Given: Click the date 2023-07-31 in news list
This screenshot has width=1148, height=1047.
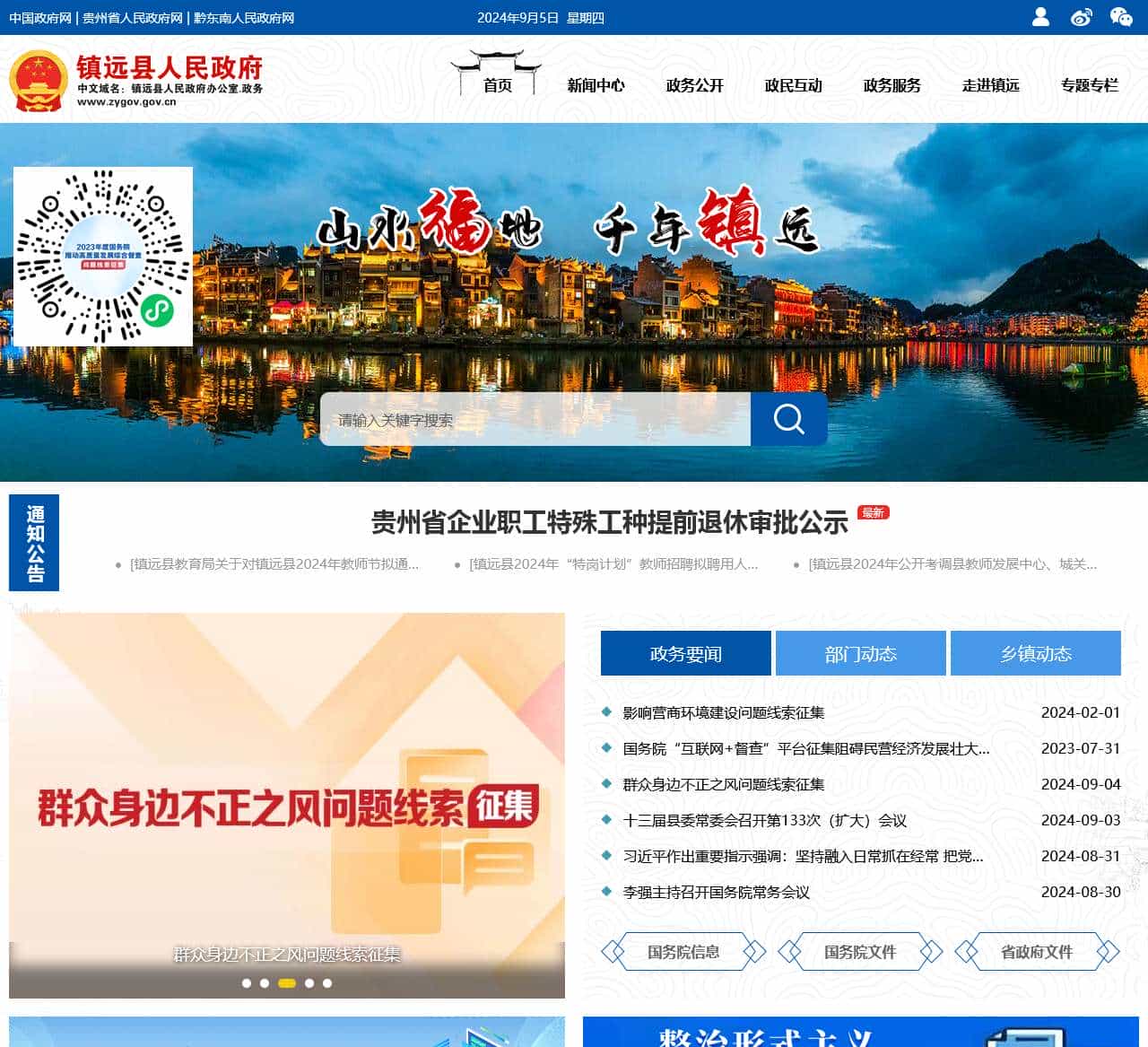Looking at the screenshot, I should [x=1081, y=748].
